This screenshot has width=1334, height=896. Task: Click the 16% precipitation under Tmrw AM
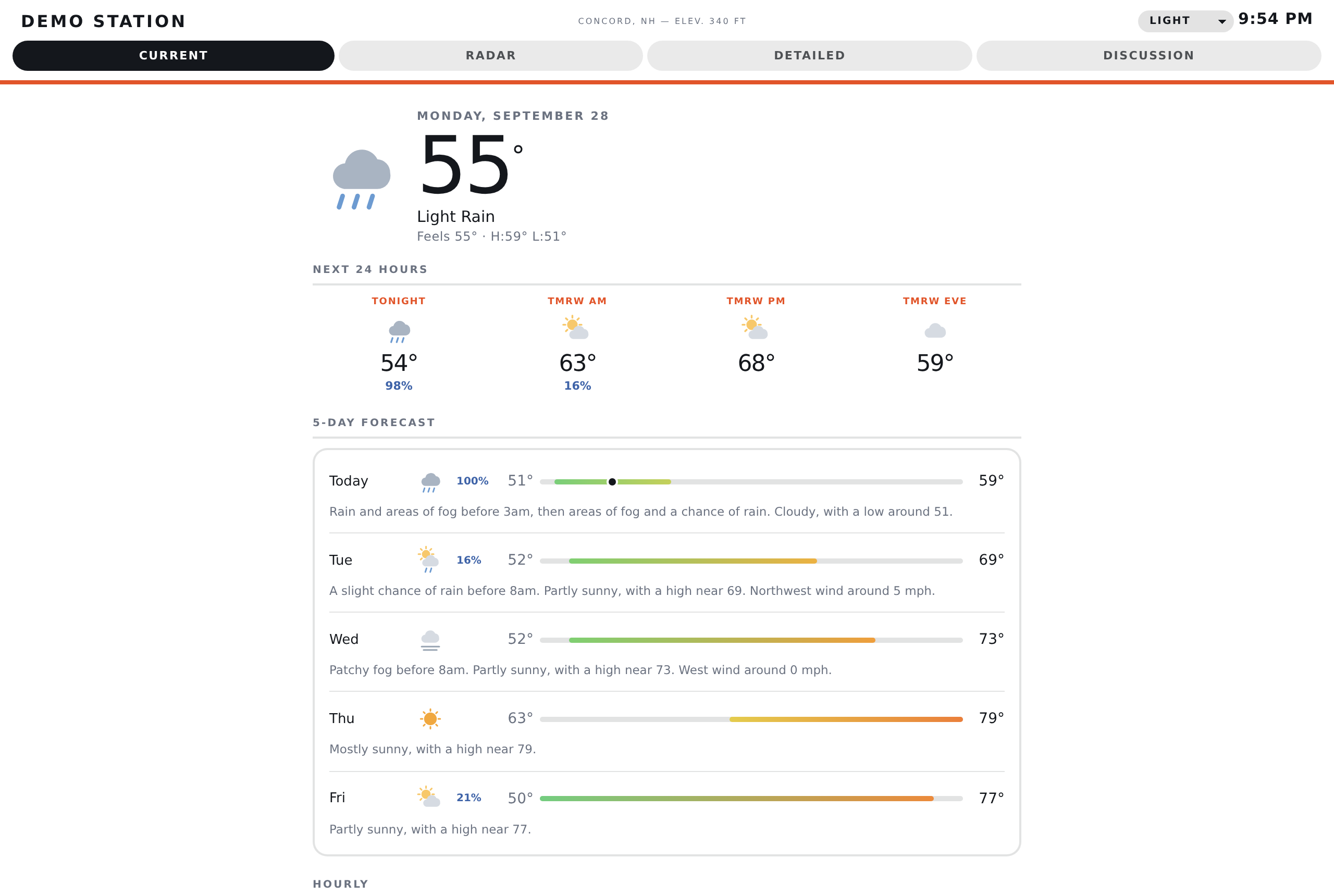coord(577,385)
